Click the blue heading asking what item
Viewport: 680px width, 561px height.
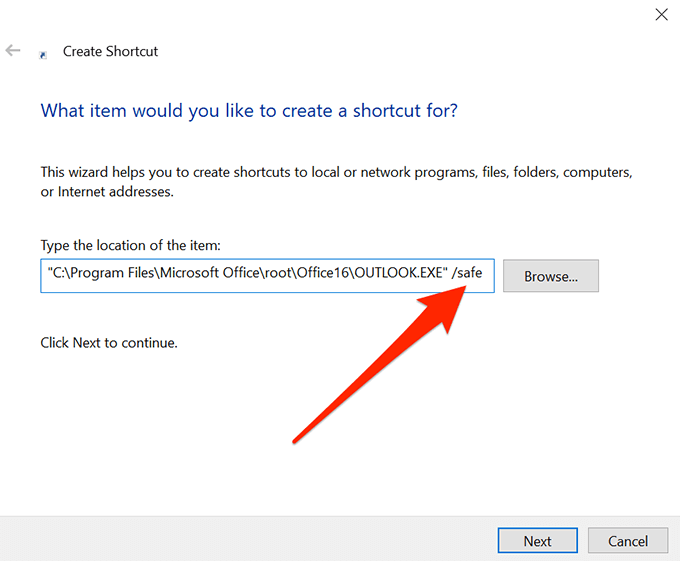click(249, 110)
